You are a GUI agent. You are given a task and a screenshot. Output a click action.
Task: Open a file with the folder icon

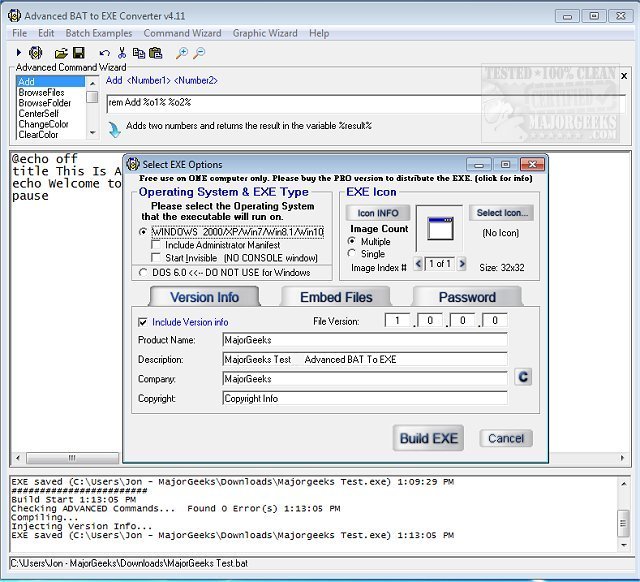(x=61, y=53)
